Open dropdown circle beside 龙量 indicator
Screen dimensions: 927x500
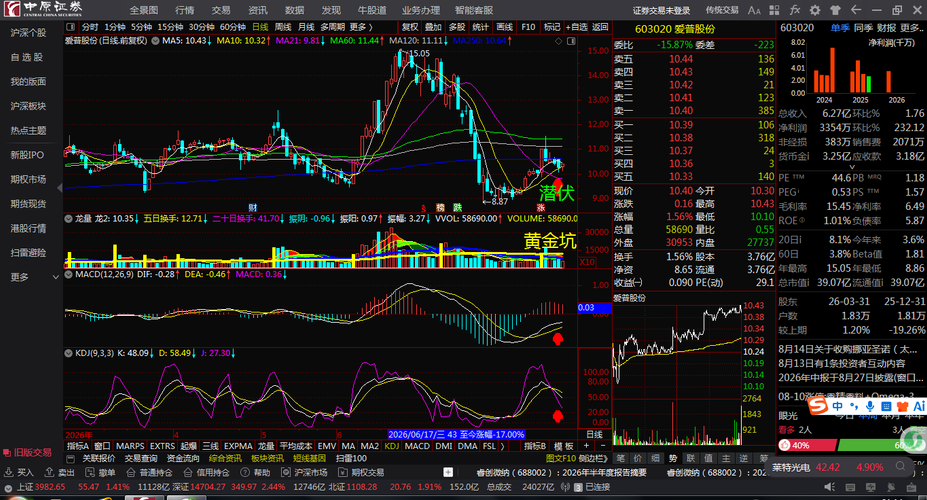[69, 219]
